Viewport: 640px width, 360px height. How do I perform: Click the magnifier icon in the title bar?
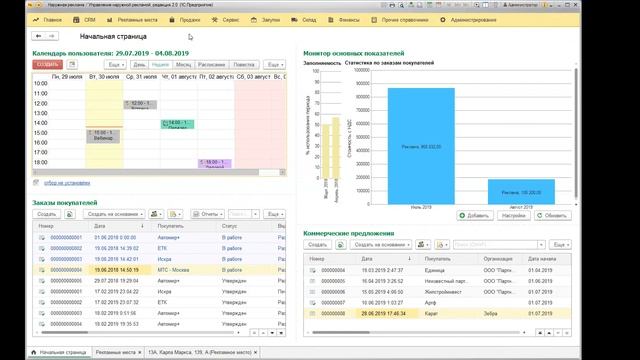click(x=401, y=5)
